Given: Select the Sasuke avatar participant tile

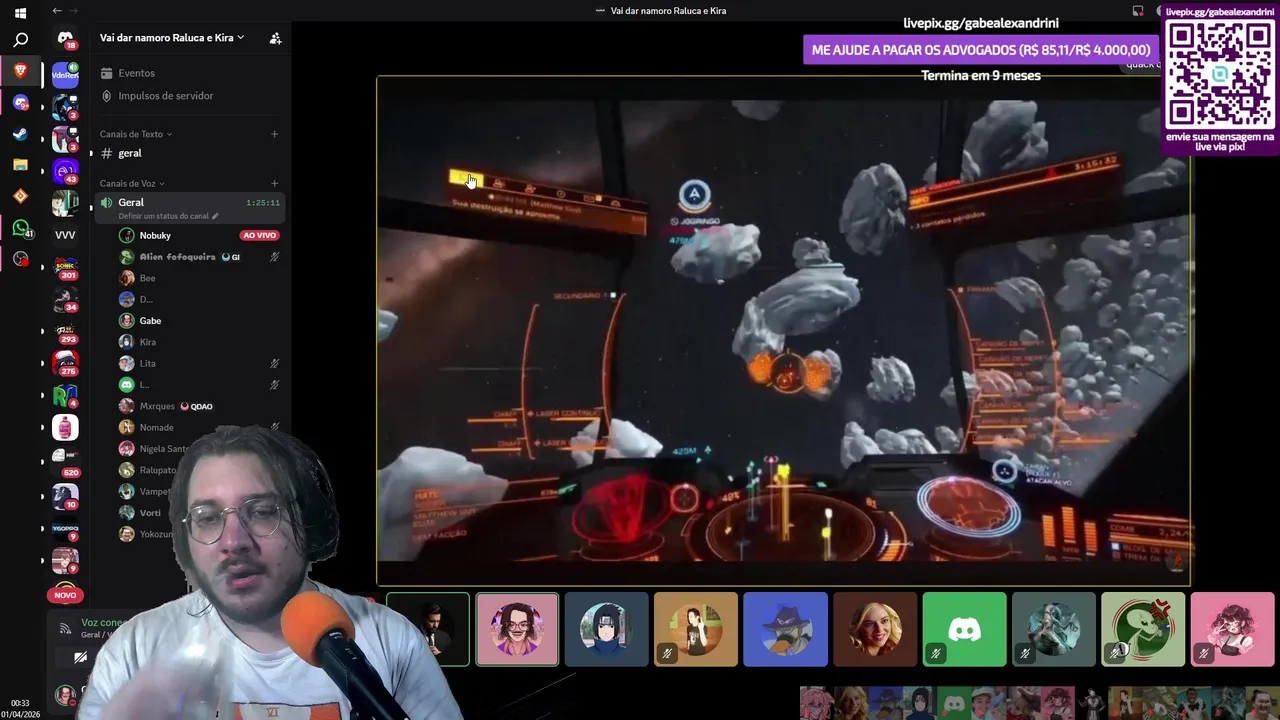Looking at the screenshot, I should 606,629.
